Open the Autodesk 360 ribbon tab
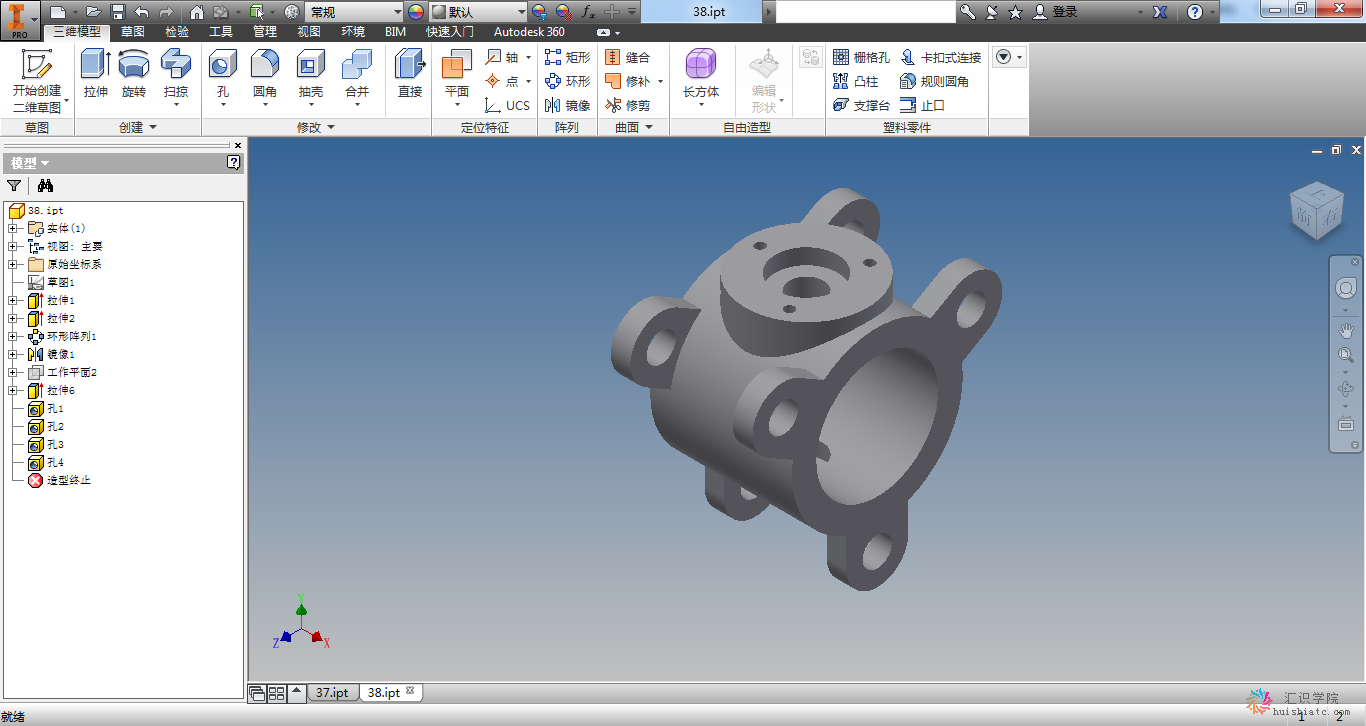Viewport: 1366px width, 726px height. [x=529, y=32]
